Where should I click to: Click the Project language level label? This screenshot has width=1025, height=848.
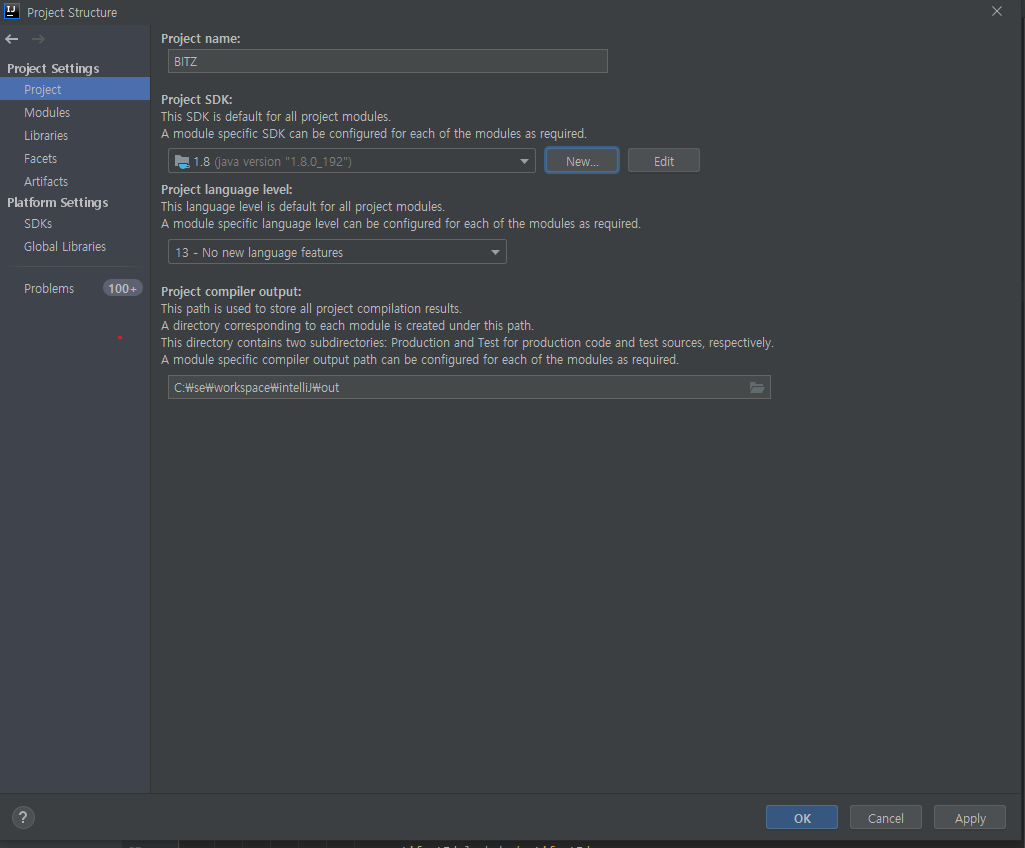pyautogui.click(x=226, y=189)
